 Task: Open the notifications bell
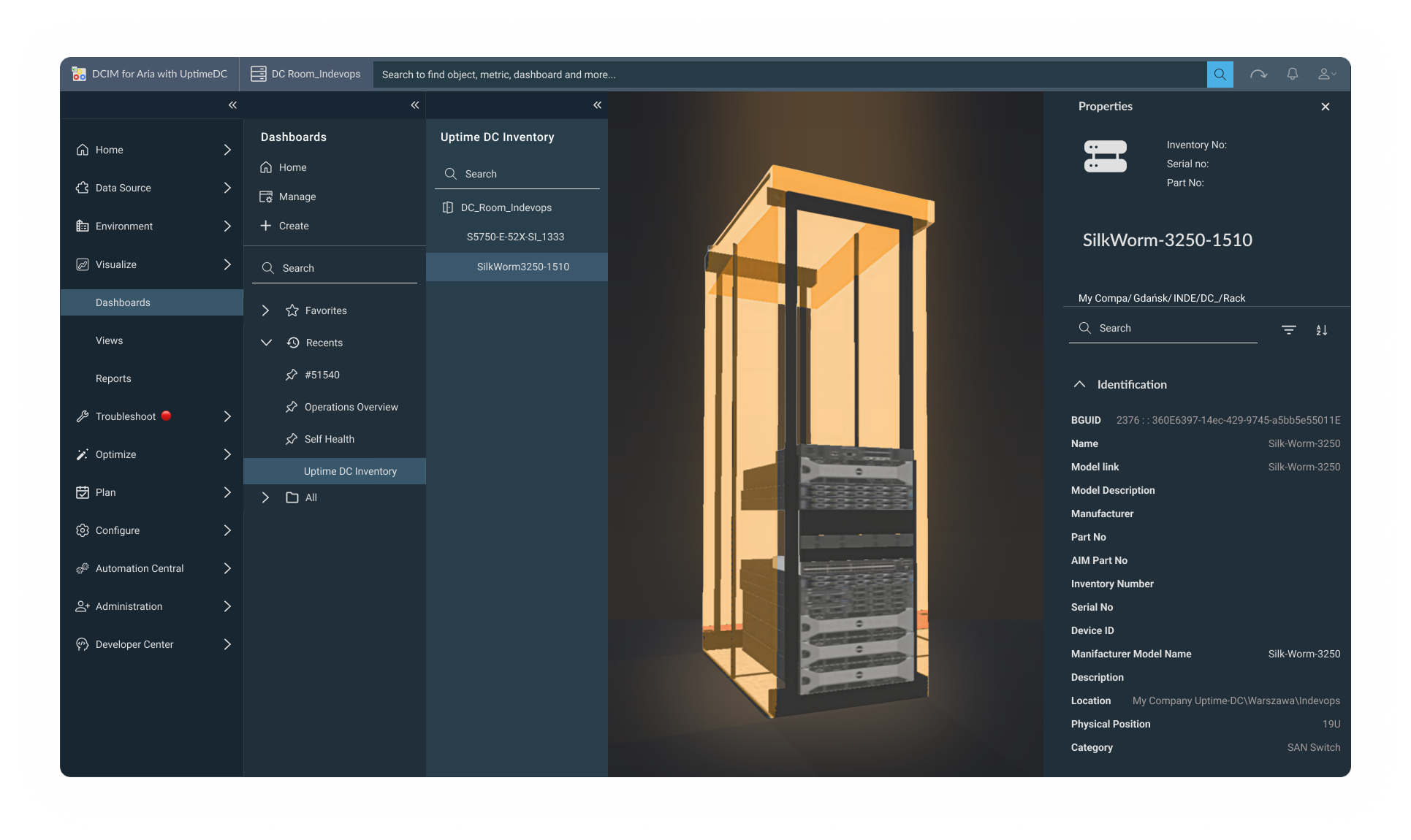1292,75
